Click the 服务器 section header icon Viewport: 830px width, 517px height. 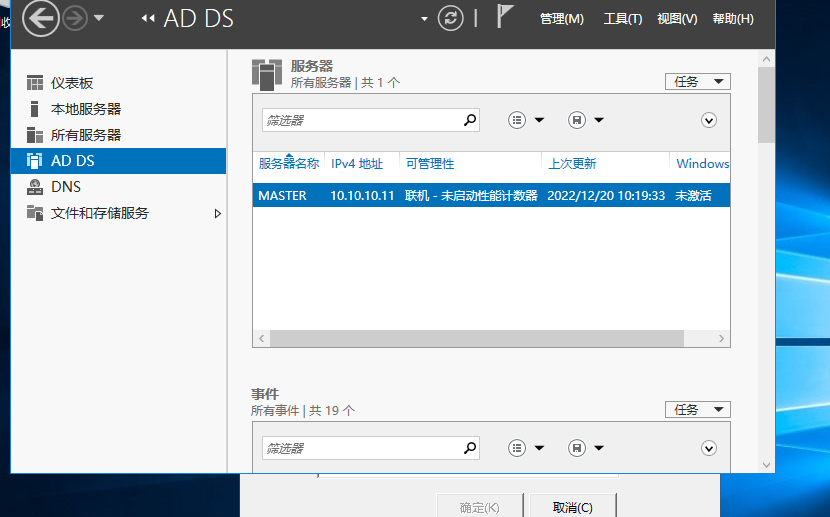pyautogui.click(x=267, y=75)
